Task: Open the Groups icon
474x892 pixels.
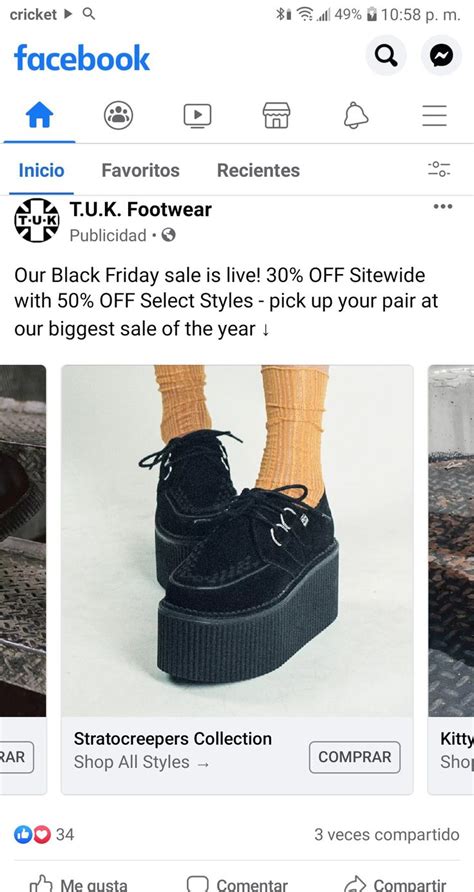Action: tap(118, 115)
